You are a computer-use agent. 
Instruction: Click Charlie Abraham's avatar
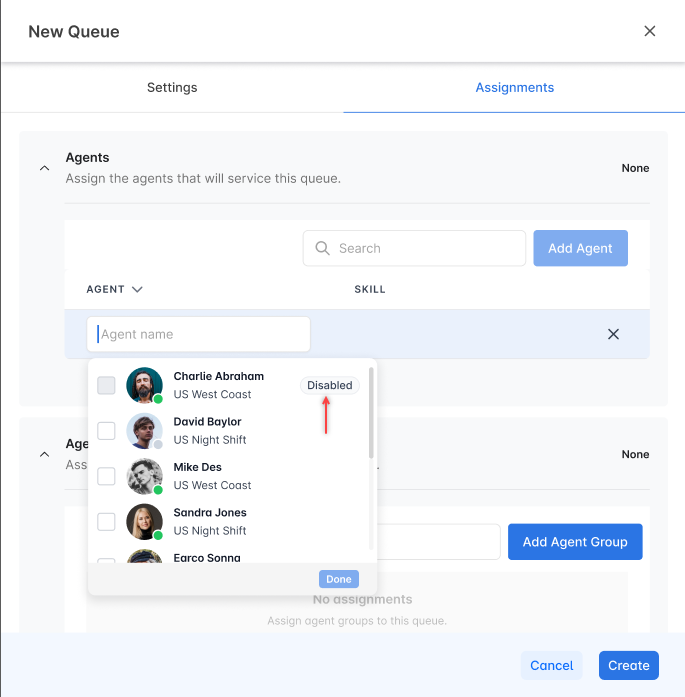(x=144, y=385)
